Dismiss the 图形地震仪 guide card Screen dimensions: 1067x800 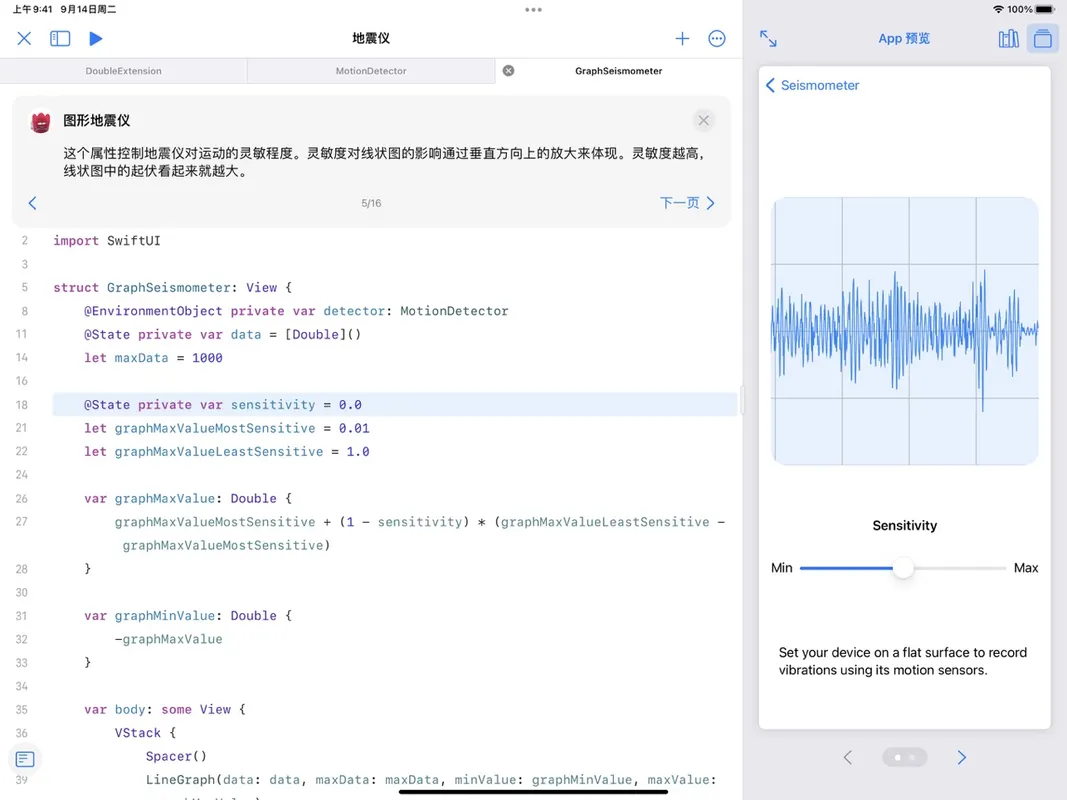click(703, 121)
